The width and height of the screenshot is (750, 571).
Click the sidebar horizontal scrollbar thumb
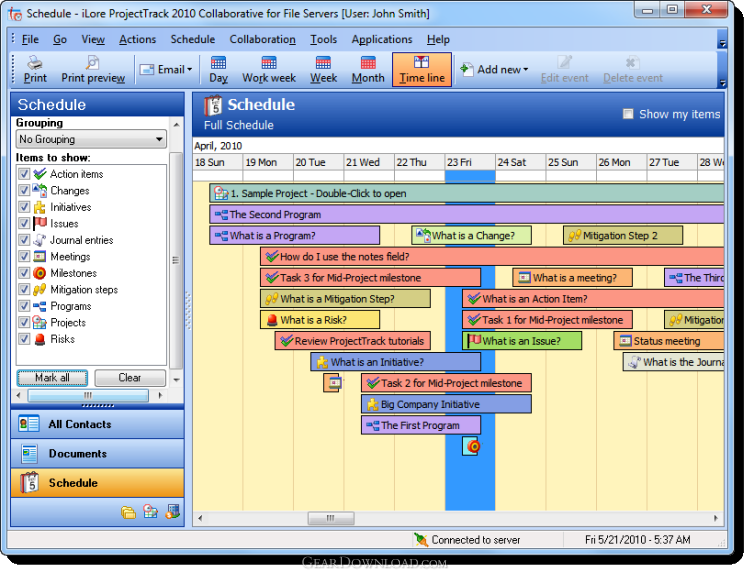88,395
